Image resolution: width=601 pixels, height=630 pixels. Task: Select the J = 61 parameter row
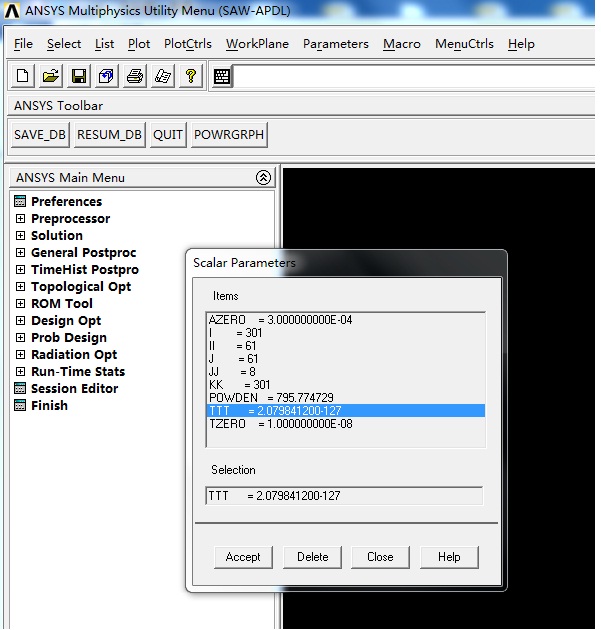pyautogui.click(x=346, y=358)
